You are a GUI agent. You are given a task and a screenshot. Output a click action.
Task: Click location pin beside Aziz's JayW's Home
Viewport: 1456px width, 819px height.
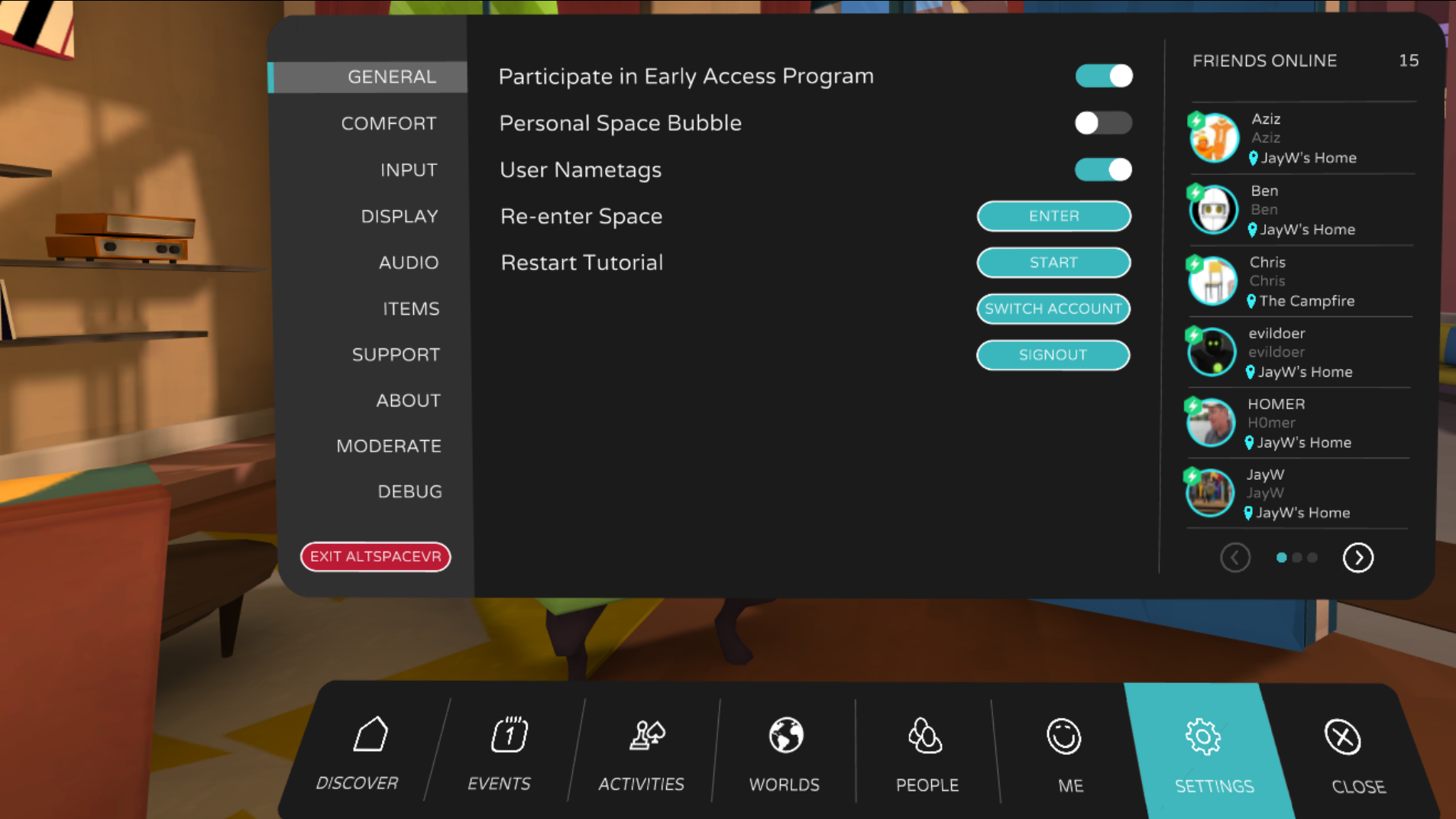pyautogui.click(x=1253, y=158)
